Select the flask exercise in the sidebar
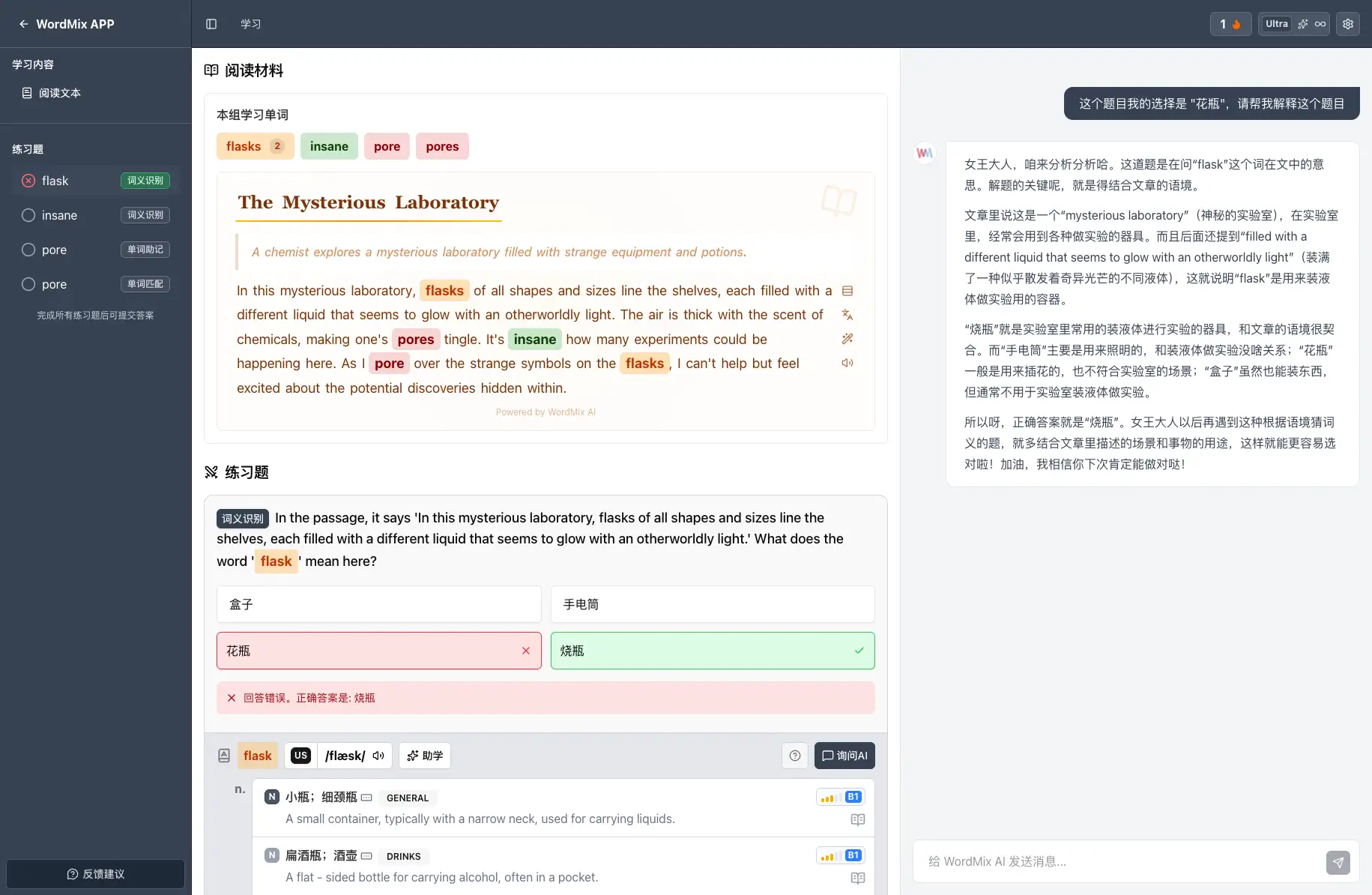This screenshot has width=1372, height=895. click(55, 181)
